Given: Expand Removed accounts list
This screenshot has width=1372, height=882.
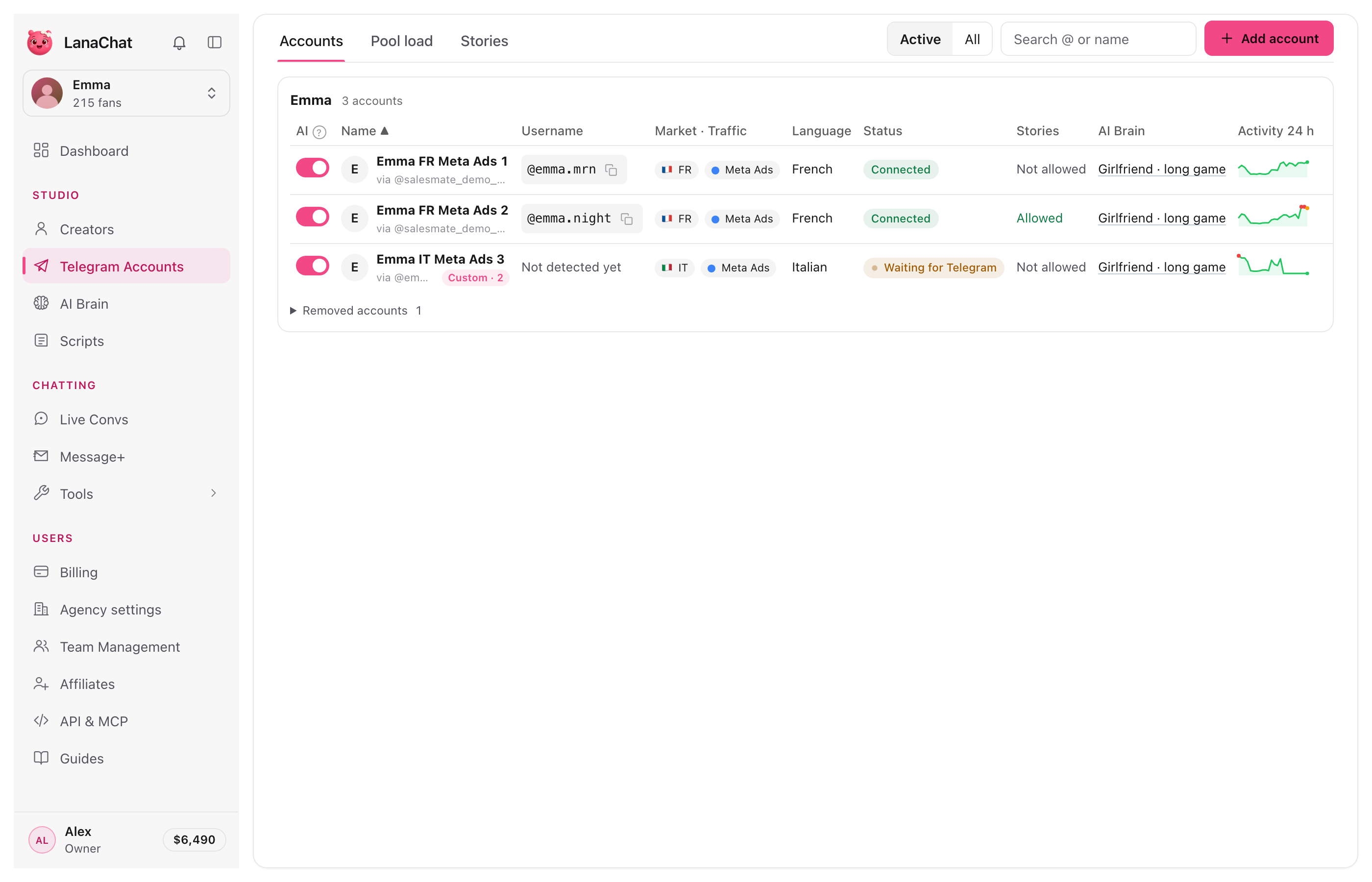Looking at the screenshot, I should pyautogui.click(x=356, y=311).
